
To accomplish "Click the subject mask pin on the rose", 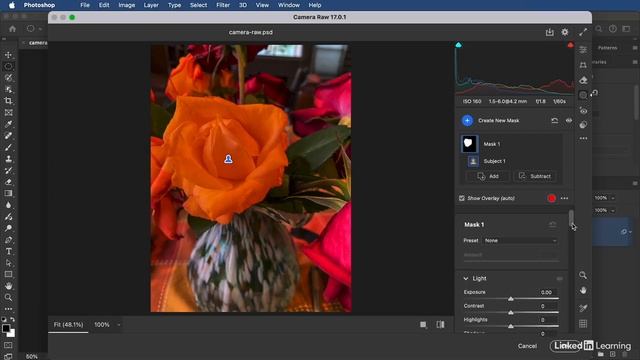I will coord(228,159).
